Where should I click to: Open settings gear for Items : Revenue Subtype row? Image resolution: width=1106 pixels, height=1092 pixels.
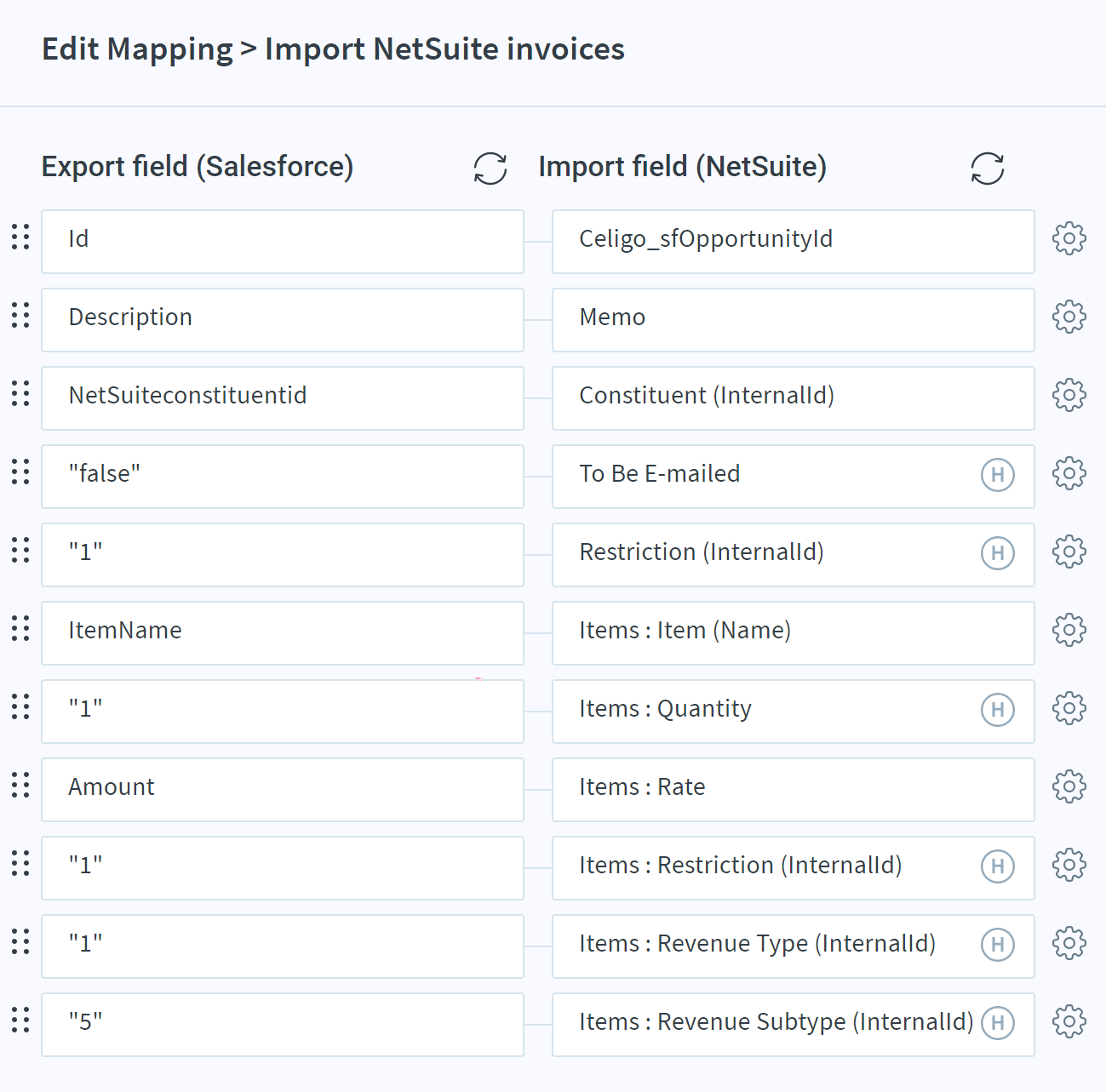click(x=1069, y=1021)
